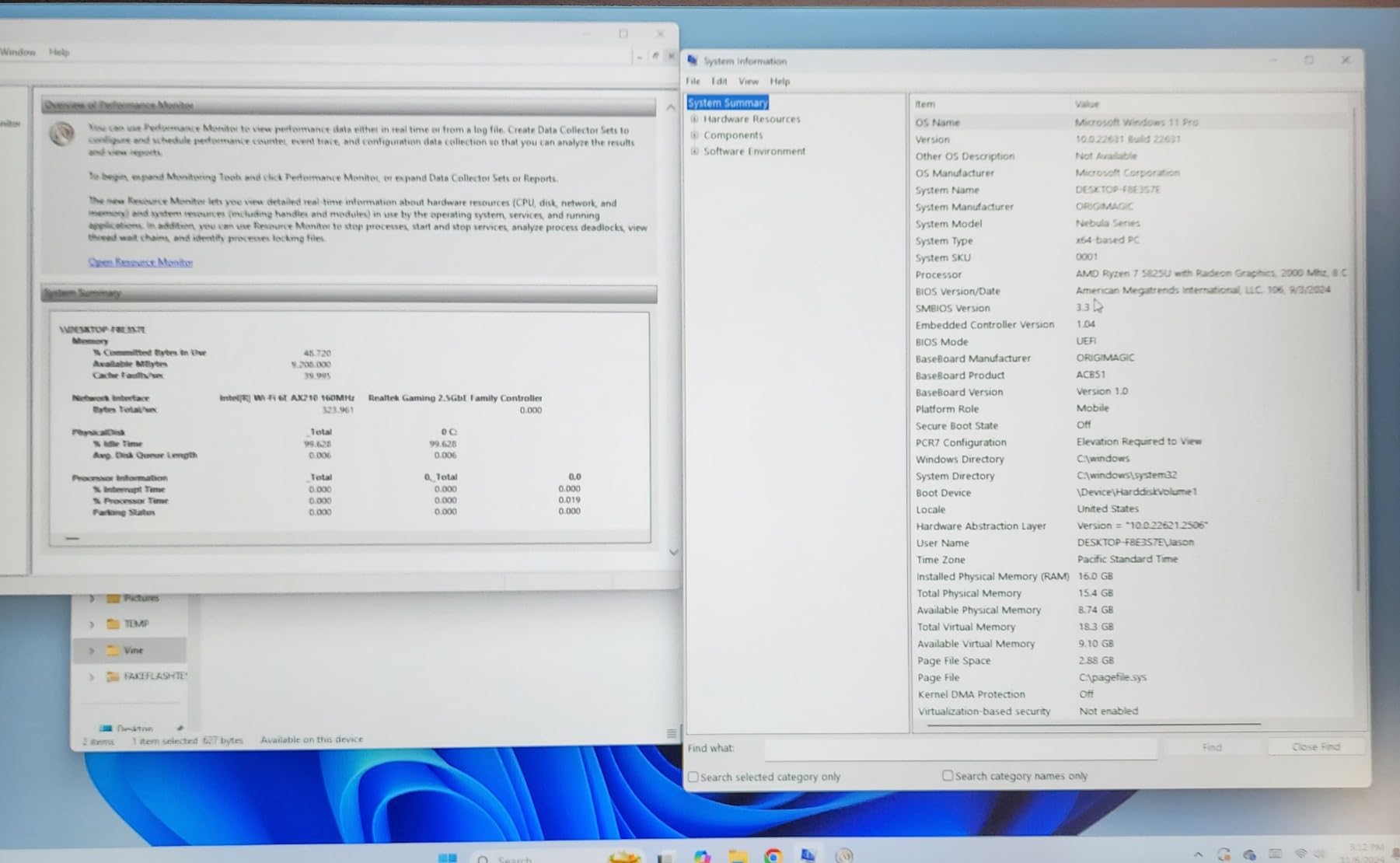
Task: Select the Processor row
Action: [1132, 274]
